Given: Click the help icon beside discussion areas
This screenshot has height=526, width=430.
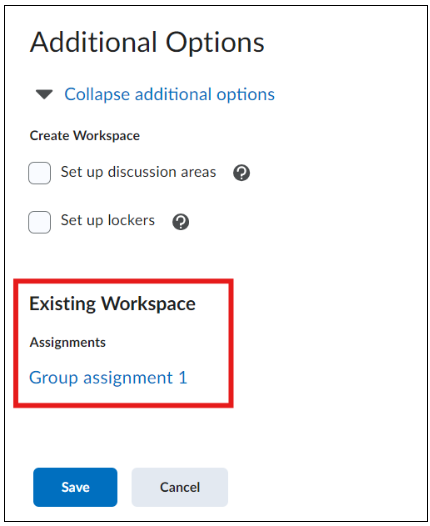Looking at the screenshot, I should [241, 173].
